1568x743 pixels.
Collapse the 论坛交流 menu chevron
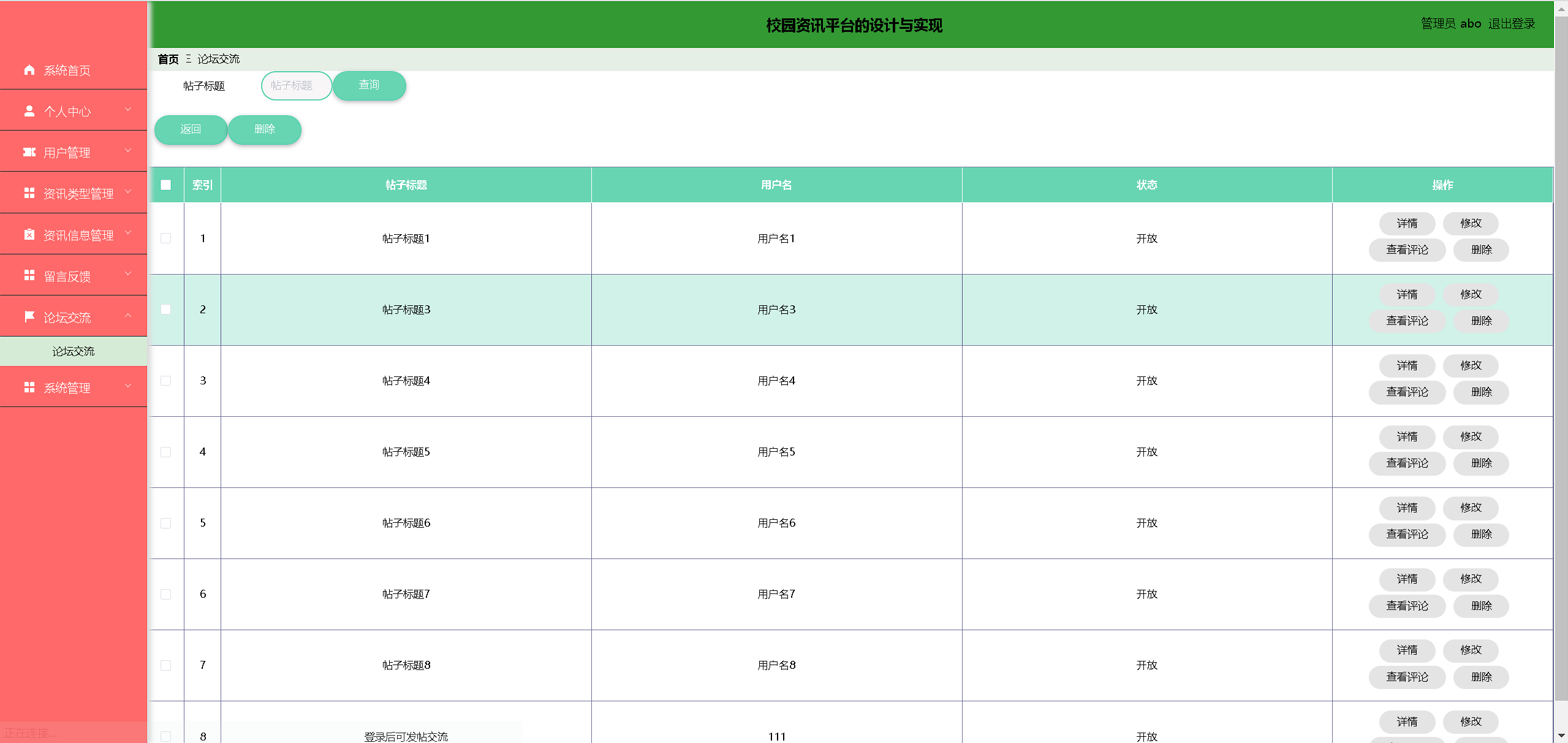pos(128,316)
